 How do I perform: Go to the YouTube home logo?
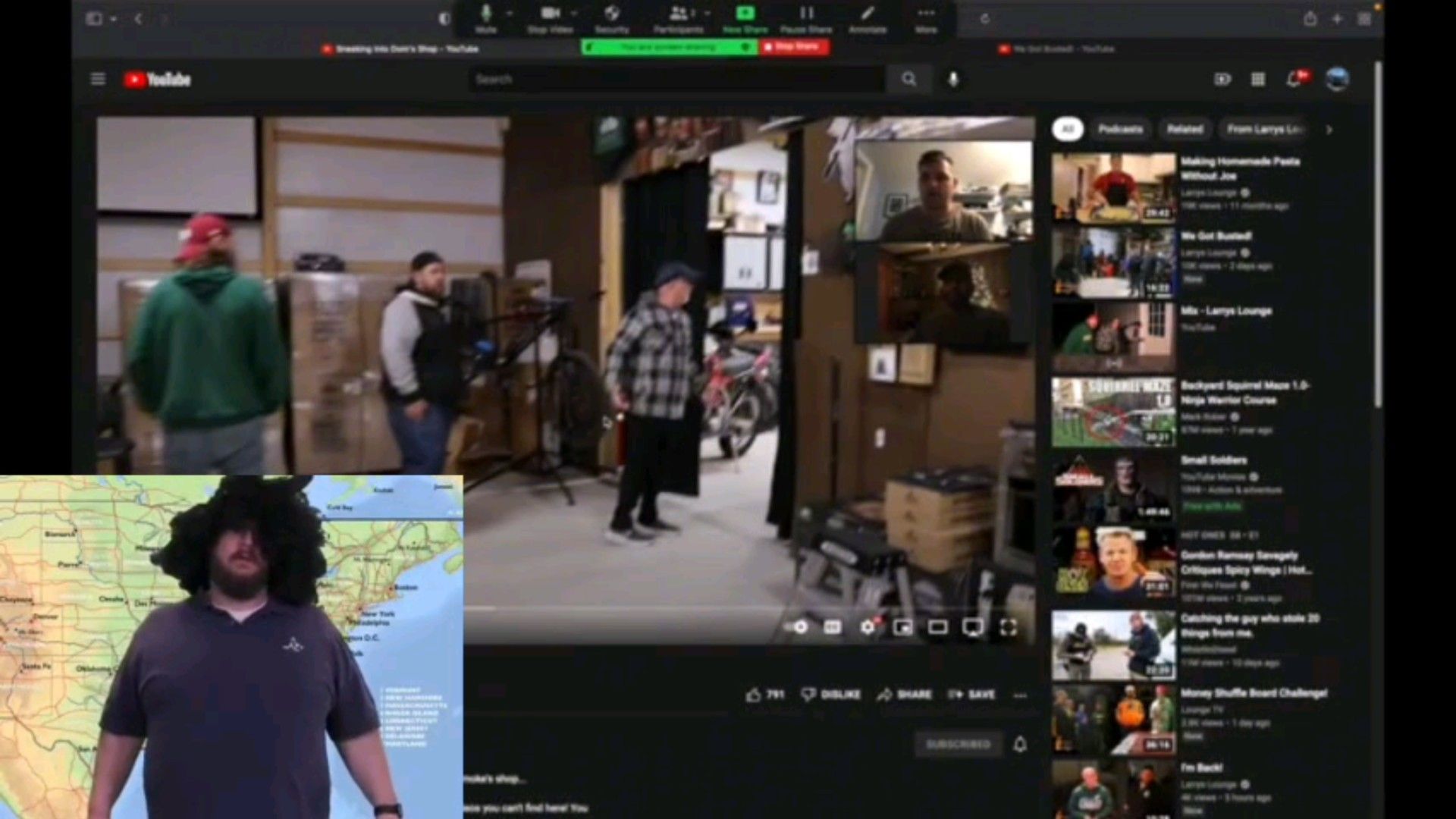coord(158,80)
